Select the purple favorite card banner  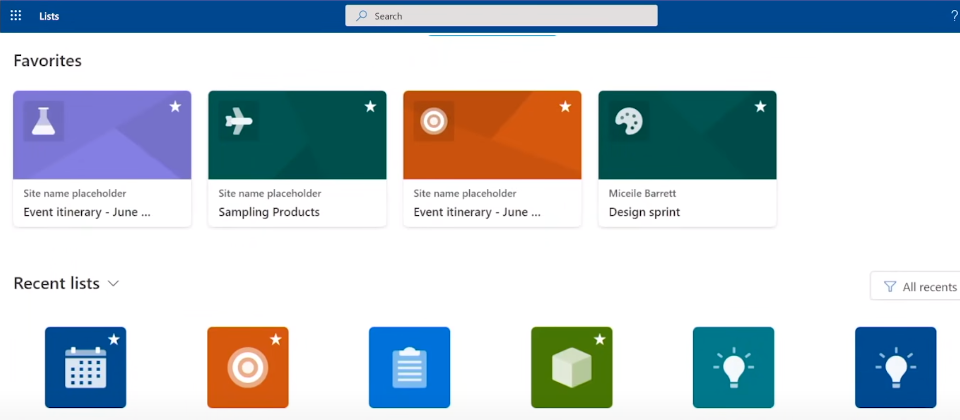click(x=102, y=135)
